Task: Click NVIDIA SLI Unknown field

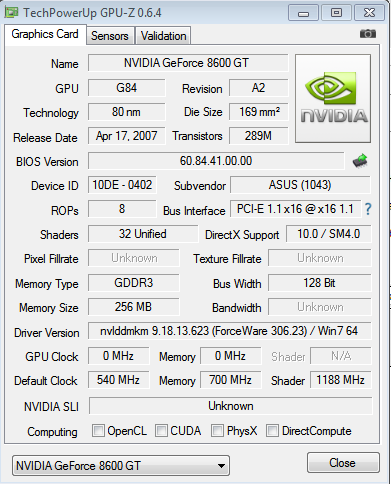Action: pyautogui.click(x=231, y=406)
